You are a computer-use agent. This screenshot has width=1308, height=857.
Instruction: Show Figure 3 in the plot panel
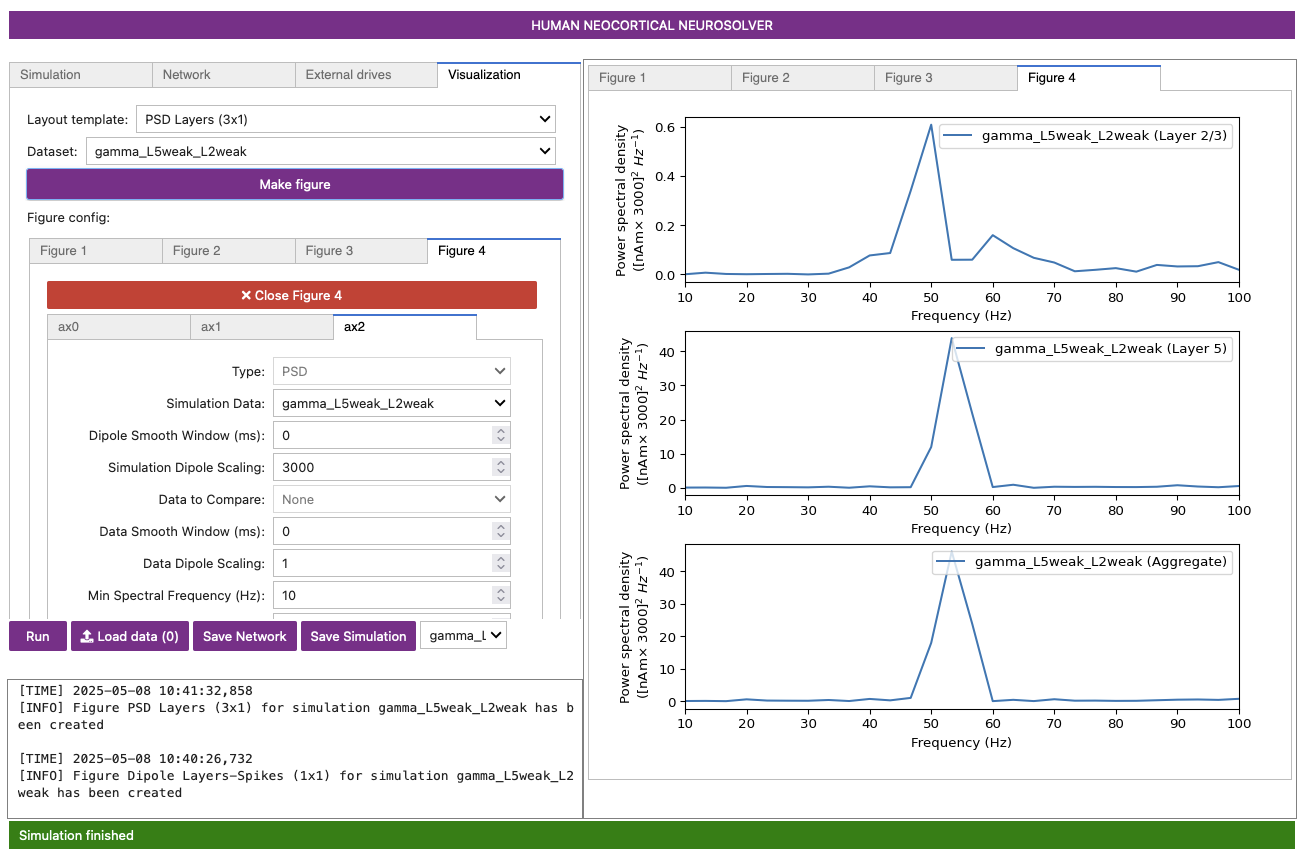pyautogui.click(x=945, y=78)
